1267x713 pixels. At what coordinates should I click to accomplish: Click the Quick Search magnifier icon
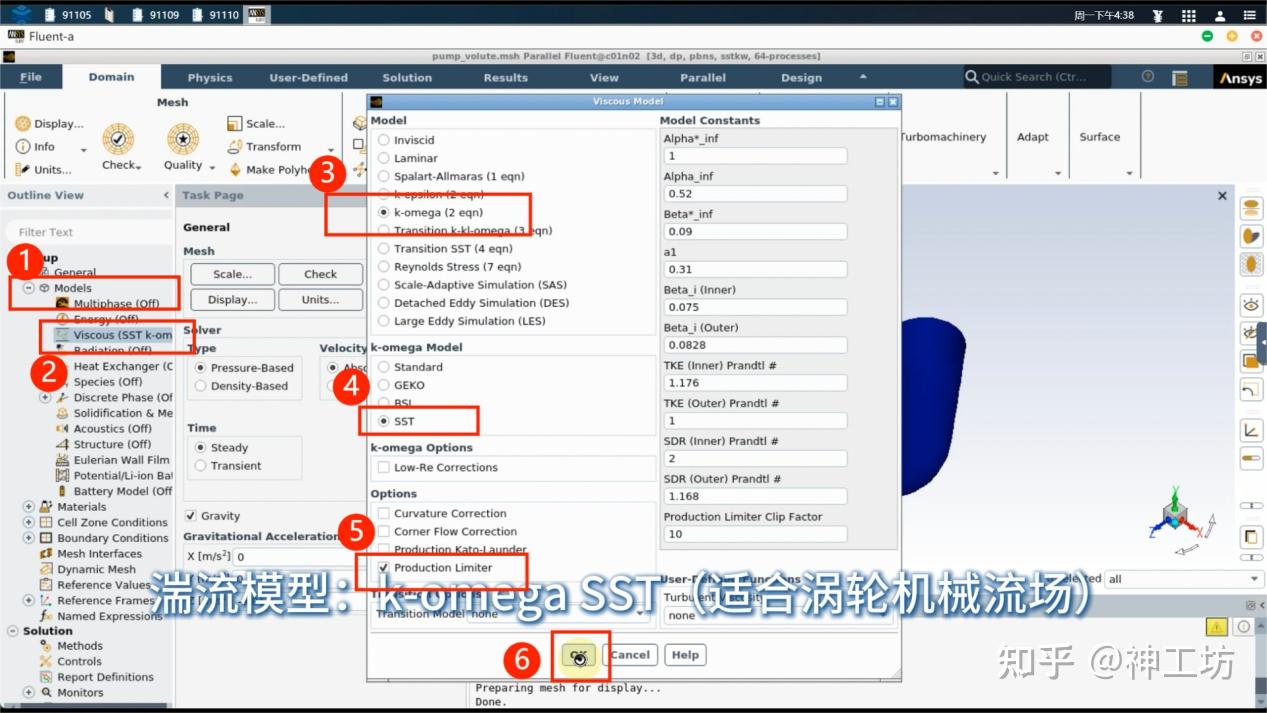[x=972, y=77]
